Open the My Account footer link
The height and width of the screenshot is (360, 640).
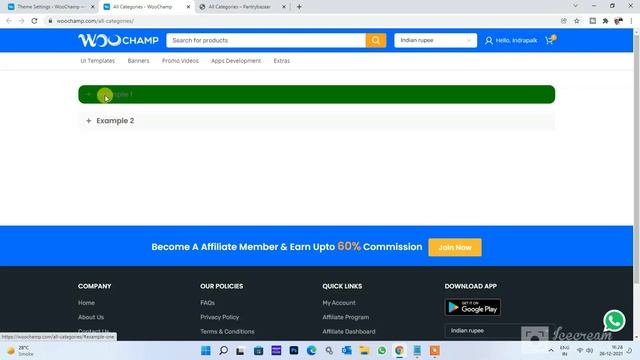(339, 303)
